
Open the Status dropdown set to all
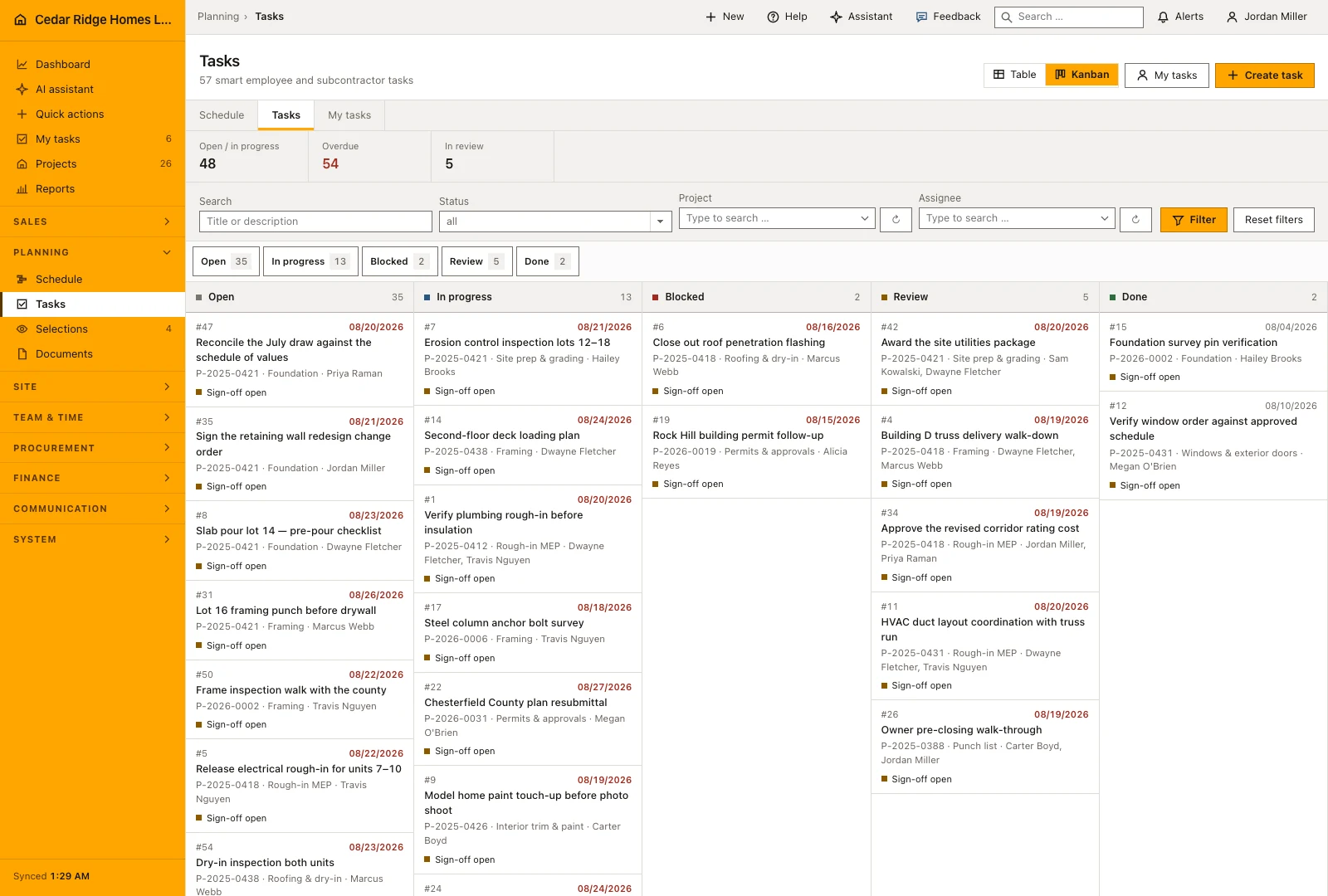[x=555, y=222]
